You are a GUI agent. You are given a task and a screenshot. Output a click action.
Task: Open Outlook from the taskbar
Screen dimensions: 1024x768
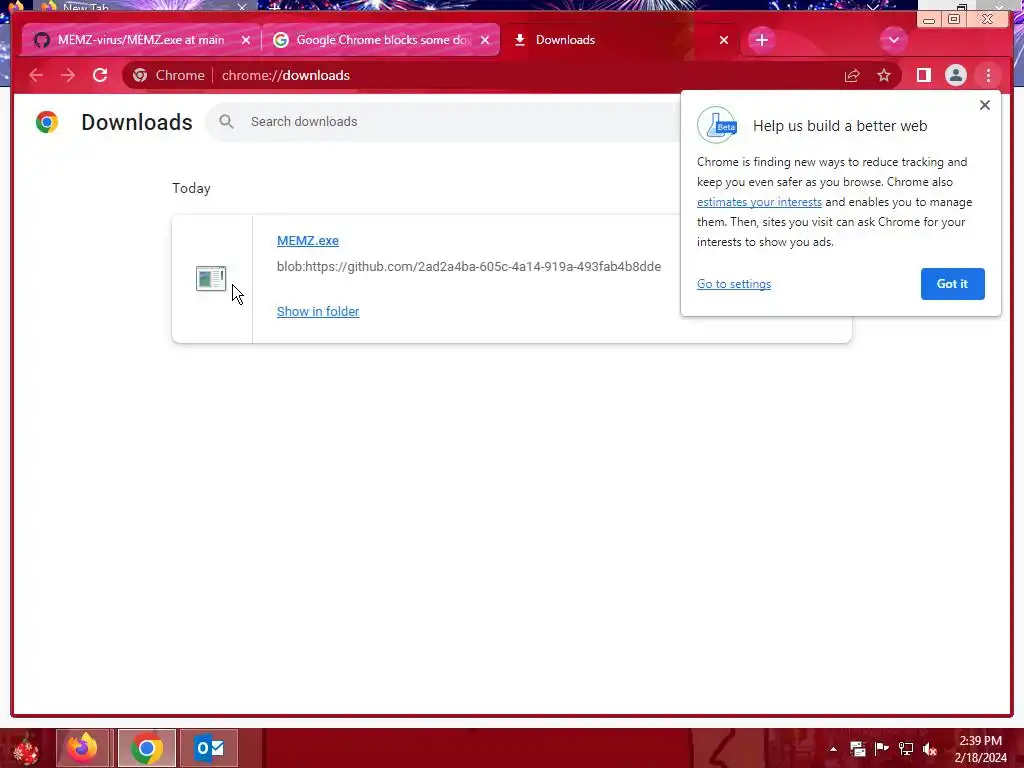(x=209, y=748)
